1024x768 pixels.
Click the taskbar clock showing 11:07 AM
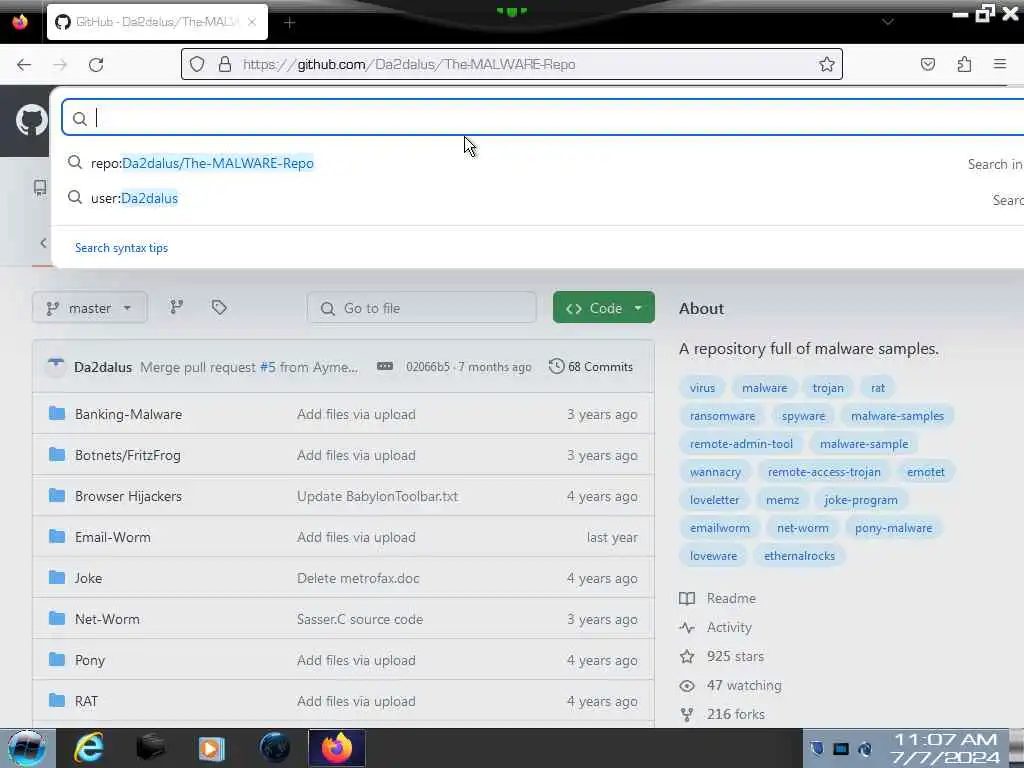pyautogui.click(x=946, y=748)
